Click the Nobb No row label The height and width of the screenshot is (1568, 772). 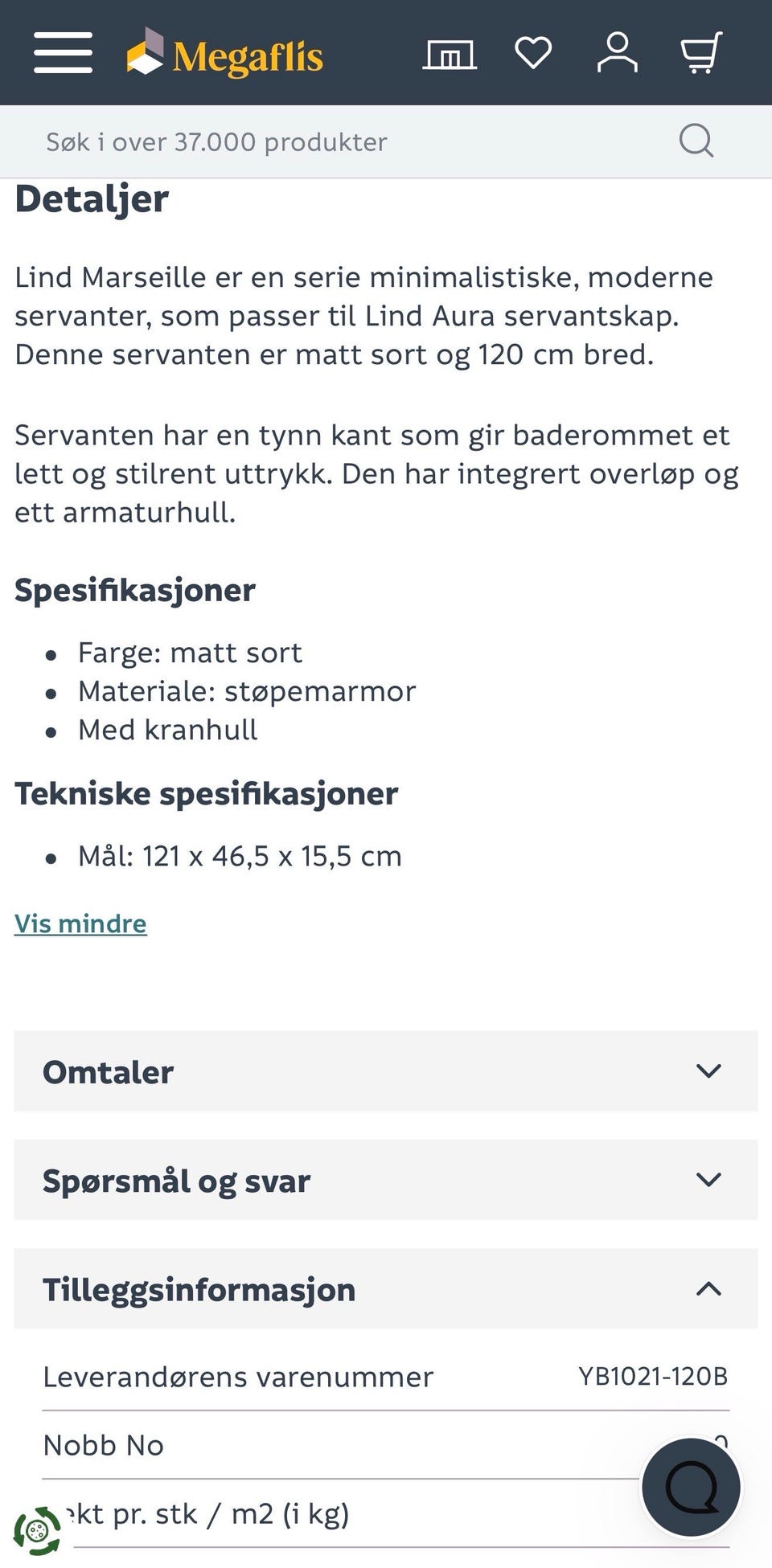[x=104, y=1445]
